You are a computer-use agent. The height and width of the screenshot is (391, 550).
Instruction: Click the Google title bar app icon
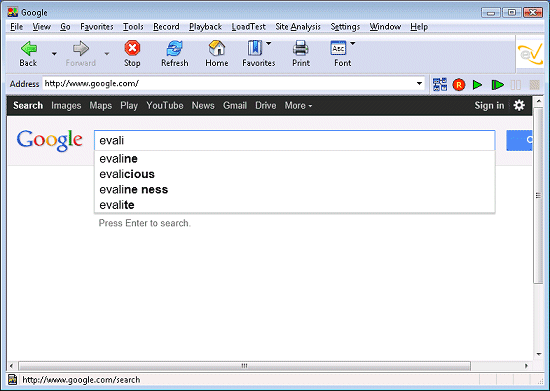coord(13,12)
